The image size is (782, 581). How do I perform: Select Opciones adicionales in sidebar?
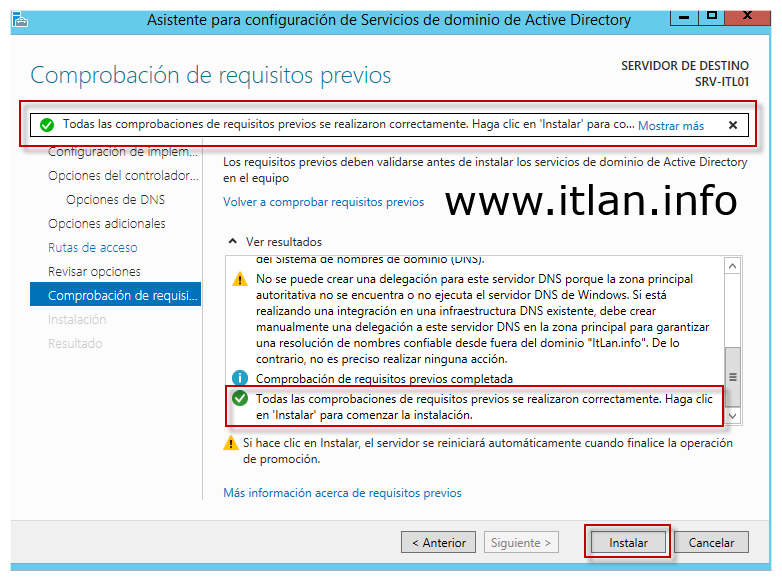(x=107, y=224)
